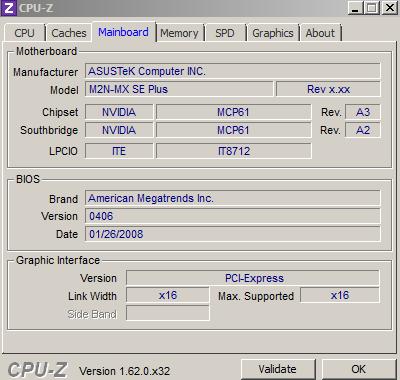
Task: Click the BIOS group title
Action: [x=28, y=179]
